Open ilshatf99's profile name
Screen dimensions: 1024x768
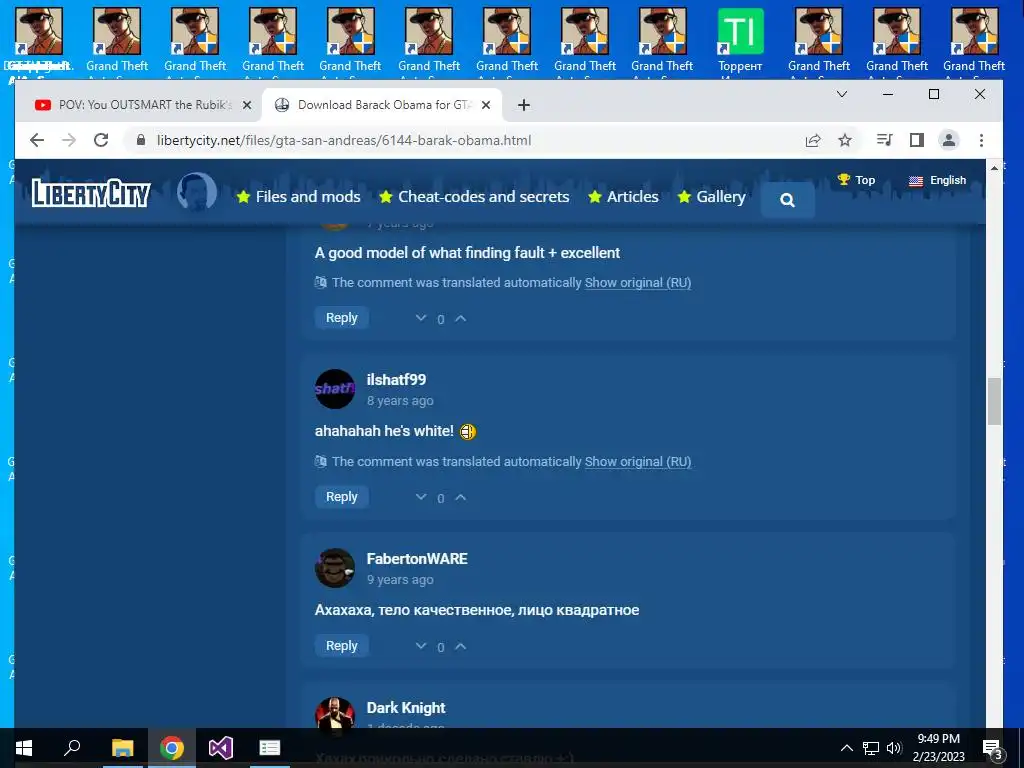point(396,379)
